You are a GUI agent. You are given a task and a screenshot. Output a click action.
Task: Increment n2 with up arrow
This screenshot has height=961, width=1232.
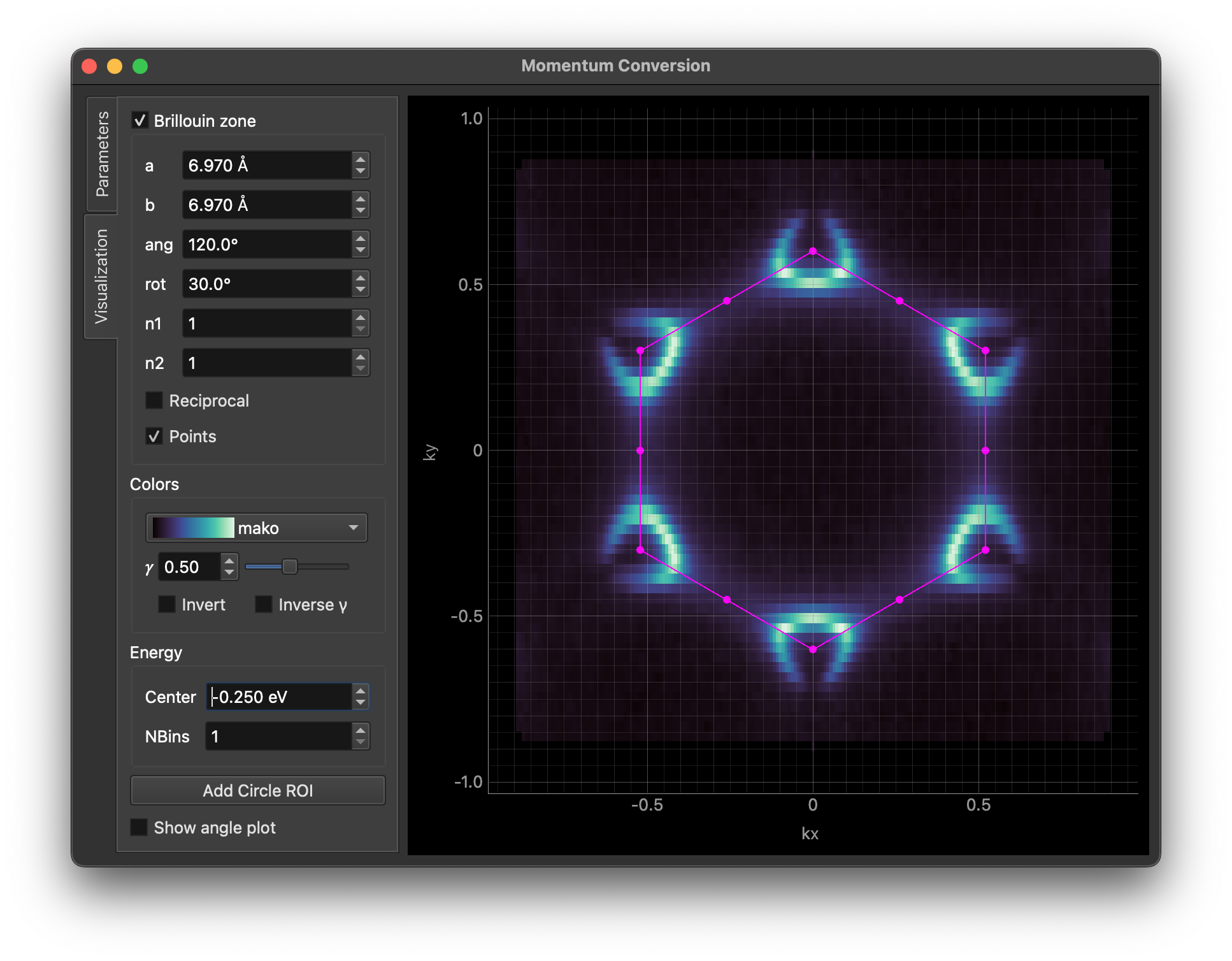[361, 357]
